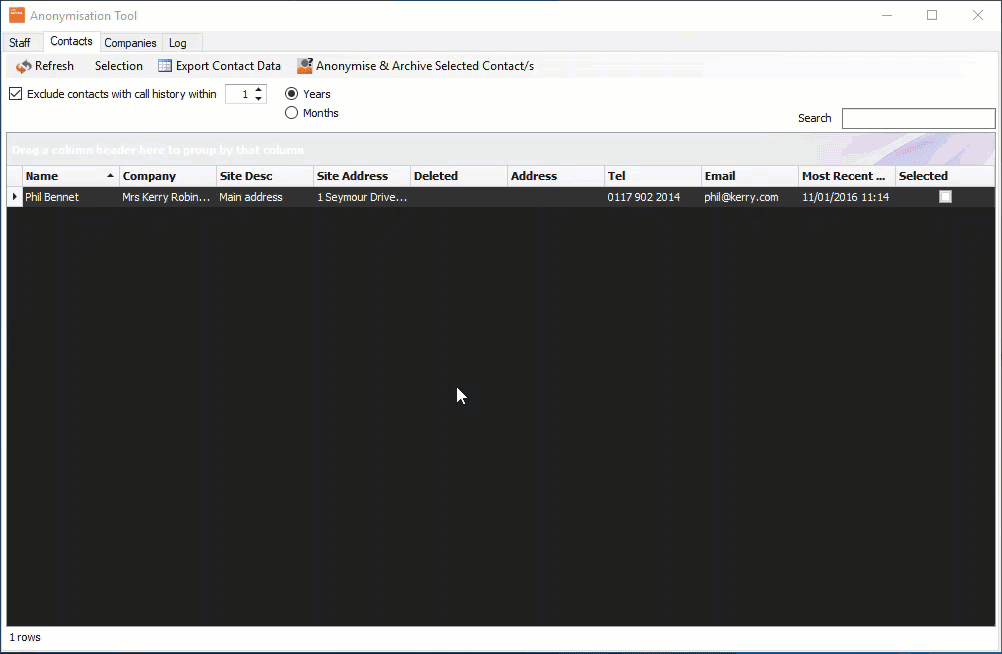The height and width of the screenshot is (654, 1002).
Task: Sort by the Site Desc column header
Action: 265,176
